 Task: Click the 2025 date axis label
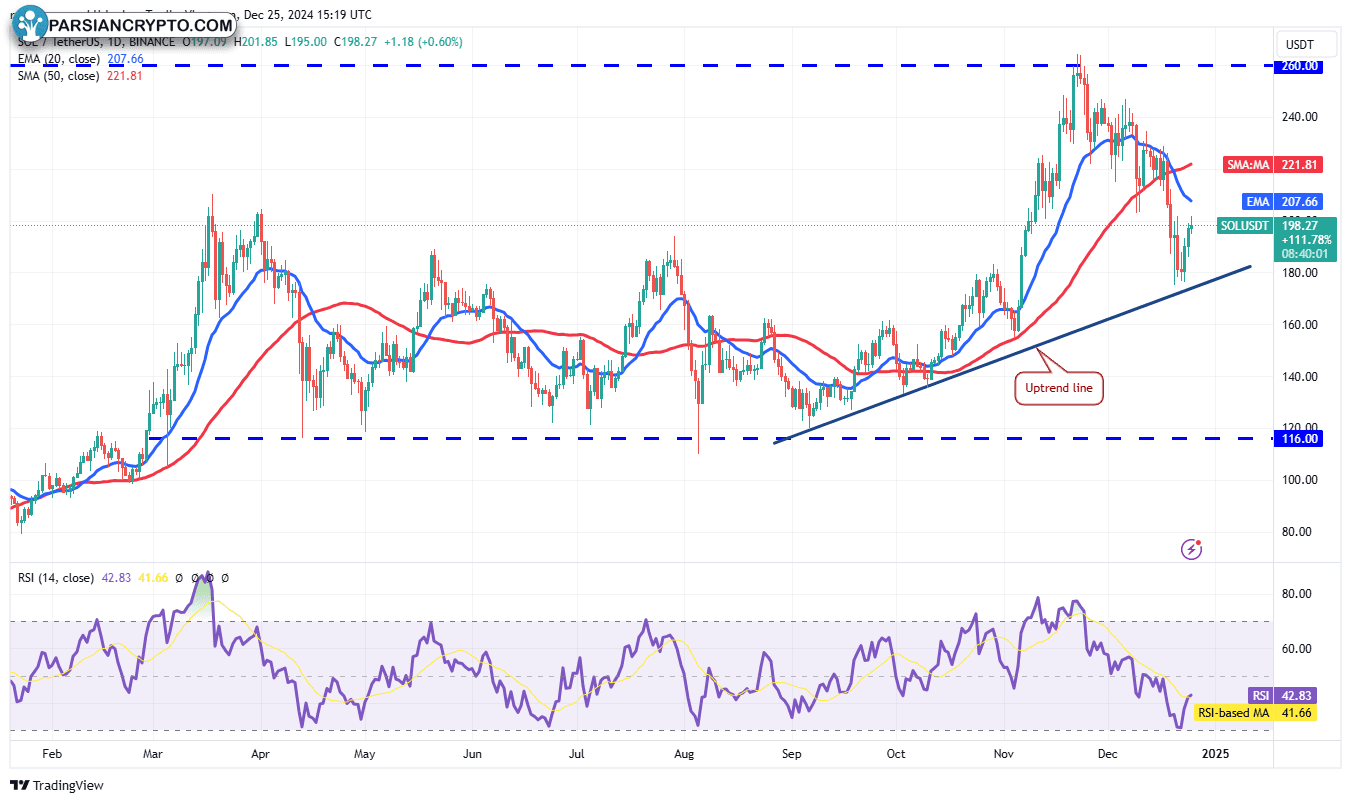click(1214, 753)
